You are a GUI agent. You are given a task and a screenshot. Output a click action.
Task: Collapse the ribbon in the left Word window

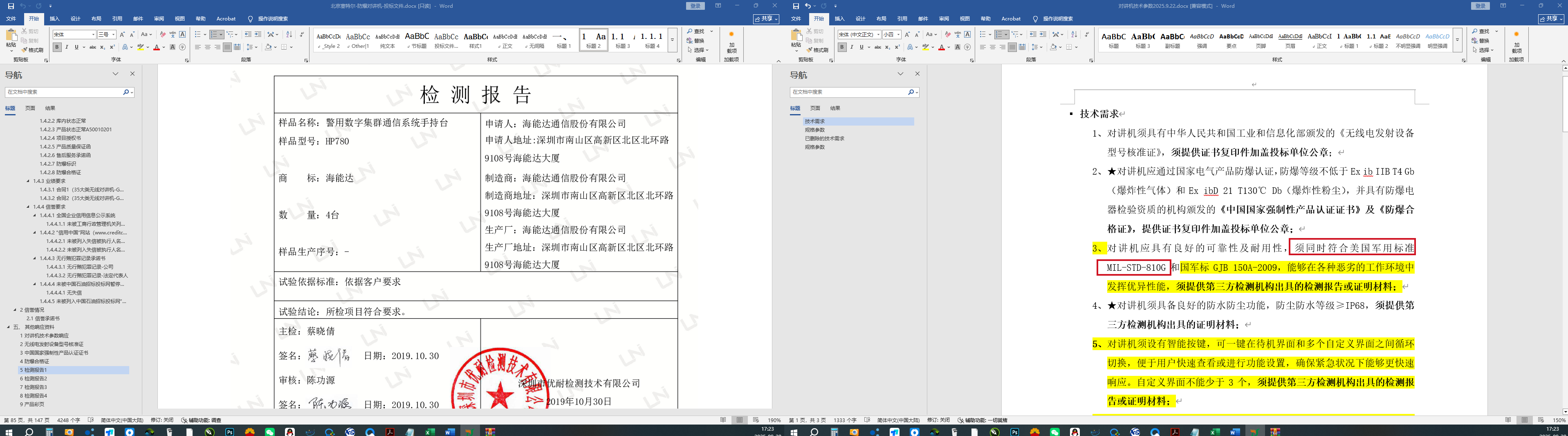[778, 61]
